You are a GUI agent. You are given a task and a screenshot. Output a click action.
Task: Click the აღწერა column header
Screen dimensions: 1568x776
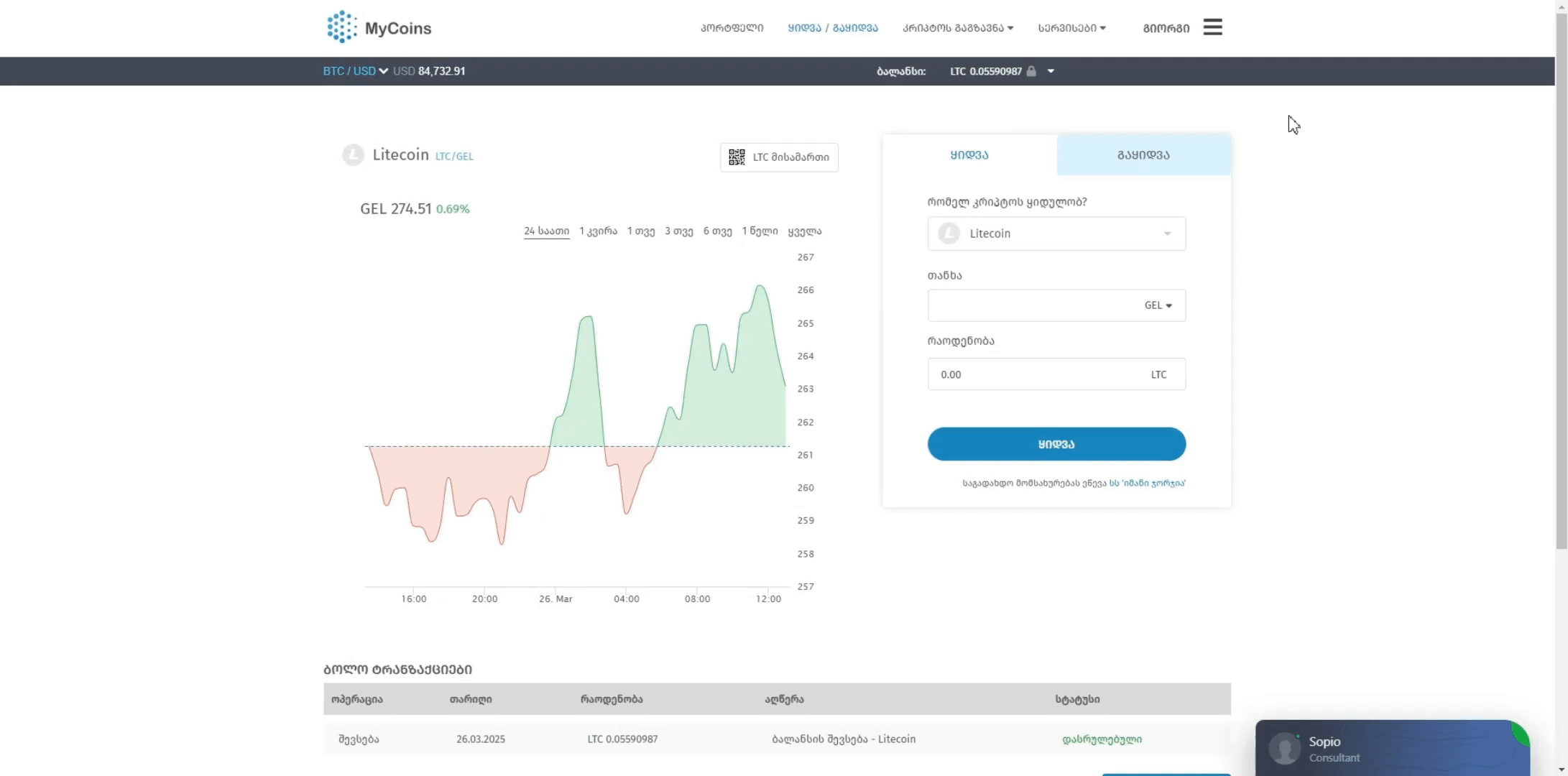click(784, 699)
